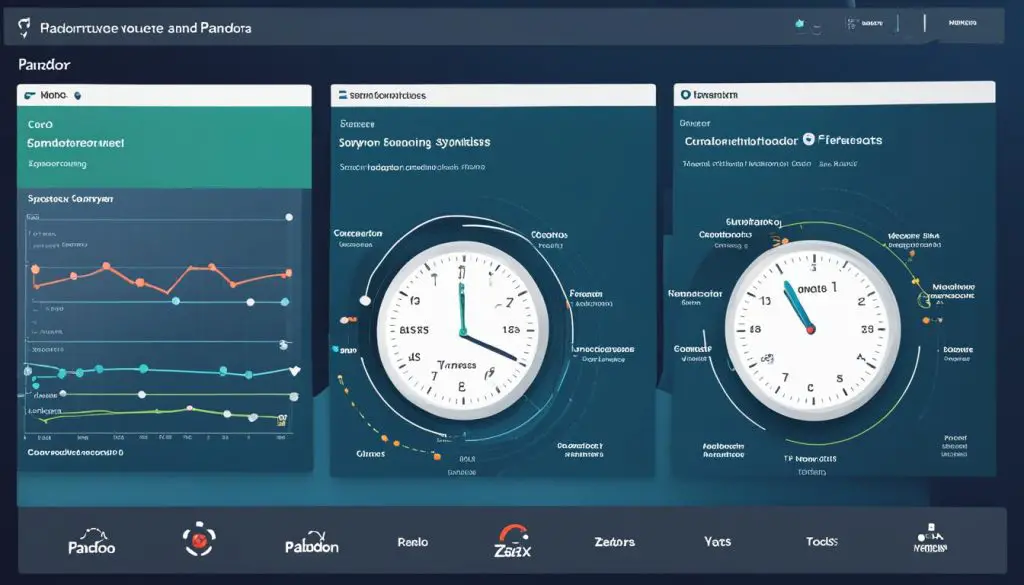Enable the Fferesats status toggle
The image size is (1024, 585).
(x=808, y=140)
